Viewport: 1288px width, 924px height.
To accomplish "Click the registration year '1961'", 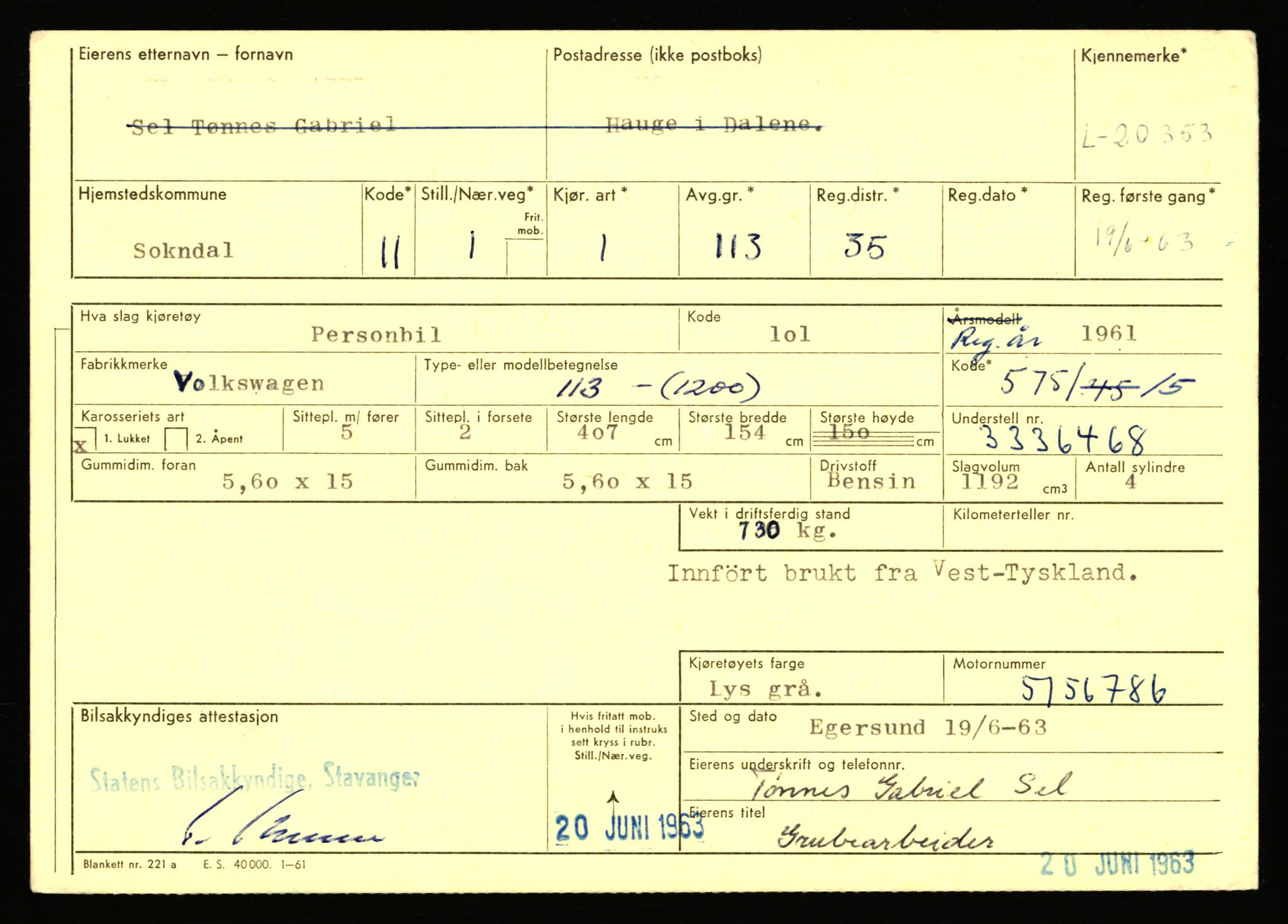I will click(1109, 333).
